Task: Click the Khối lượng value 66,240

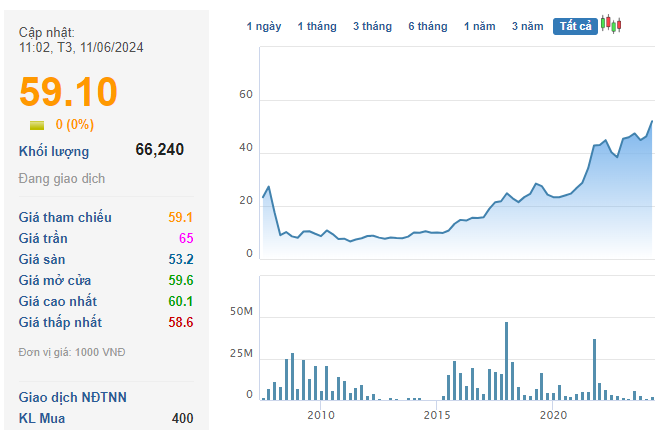Action: [x=159, y=150]
